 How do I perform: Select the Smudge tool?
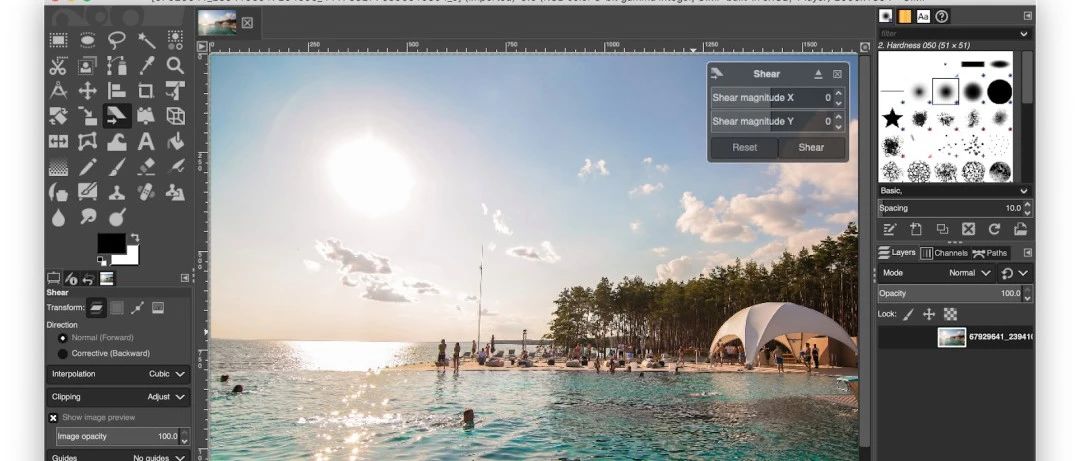point(87,217)
